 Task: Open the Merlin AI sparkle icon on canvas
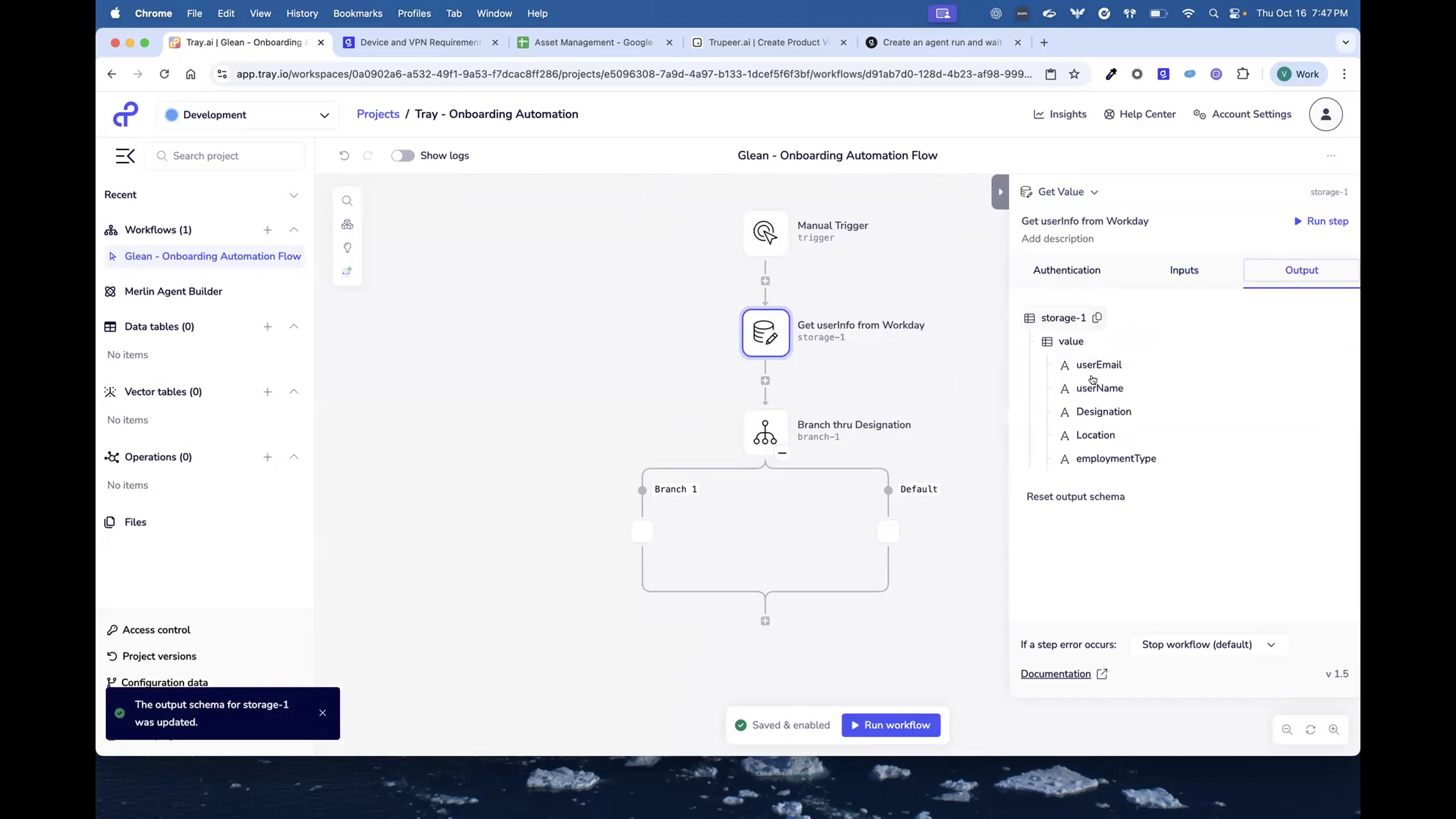[347, 271]
